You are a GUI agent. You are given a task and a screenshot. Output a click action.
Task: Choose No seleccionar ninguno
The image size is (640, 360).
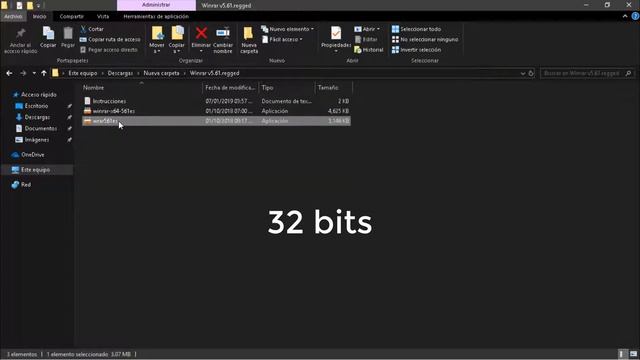[424, 40]
